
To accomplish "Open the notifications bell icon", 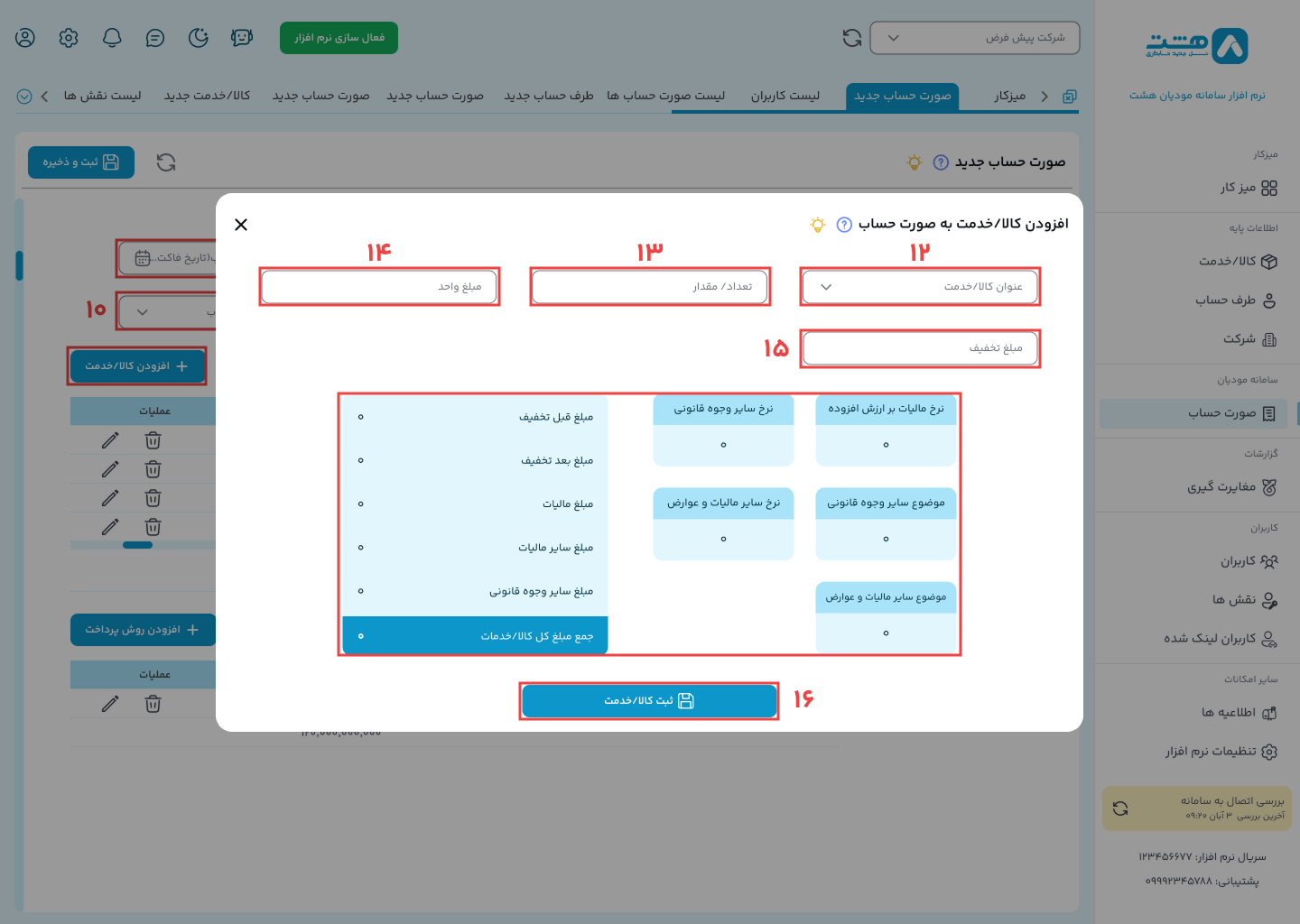I will click(111, 38).
